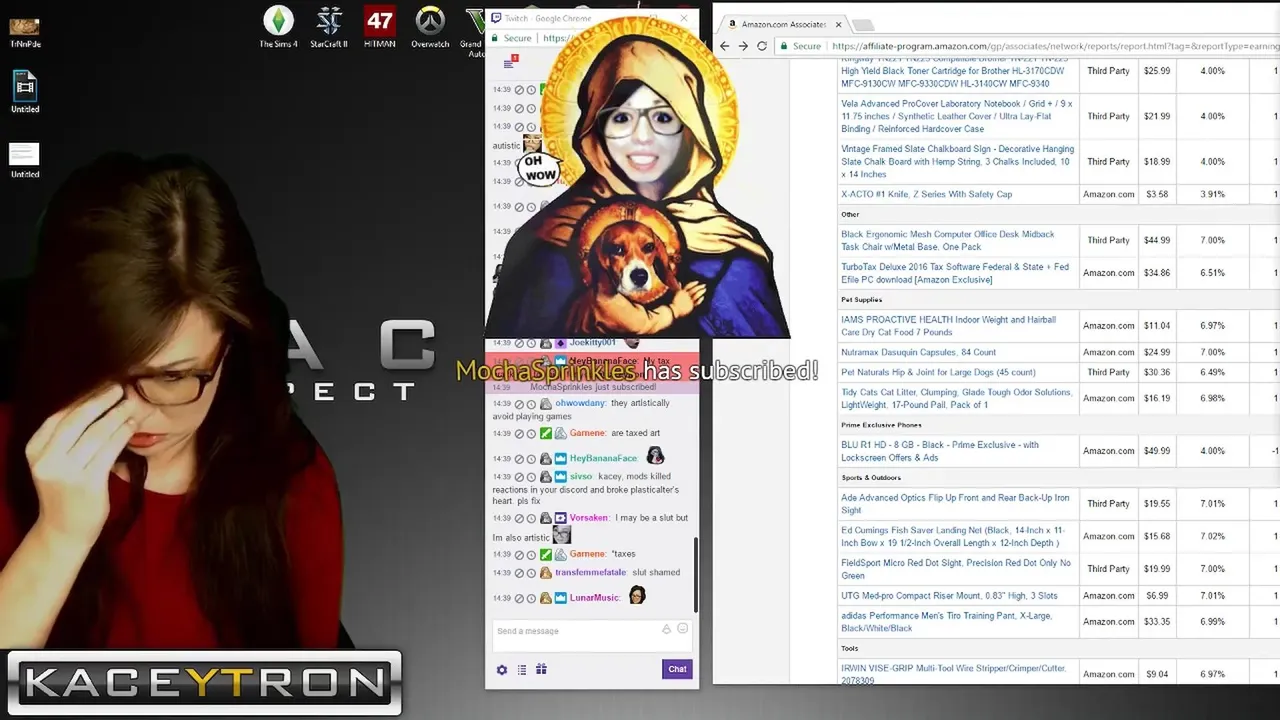Click the emote after 'Im also artistic'
1280x720 pixels.
click(562, 536)
